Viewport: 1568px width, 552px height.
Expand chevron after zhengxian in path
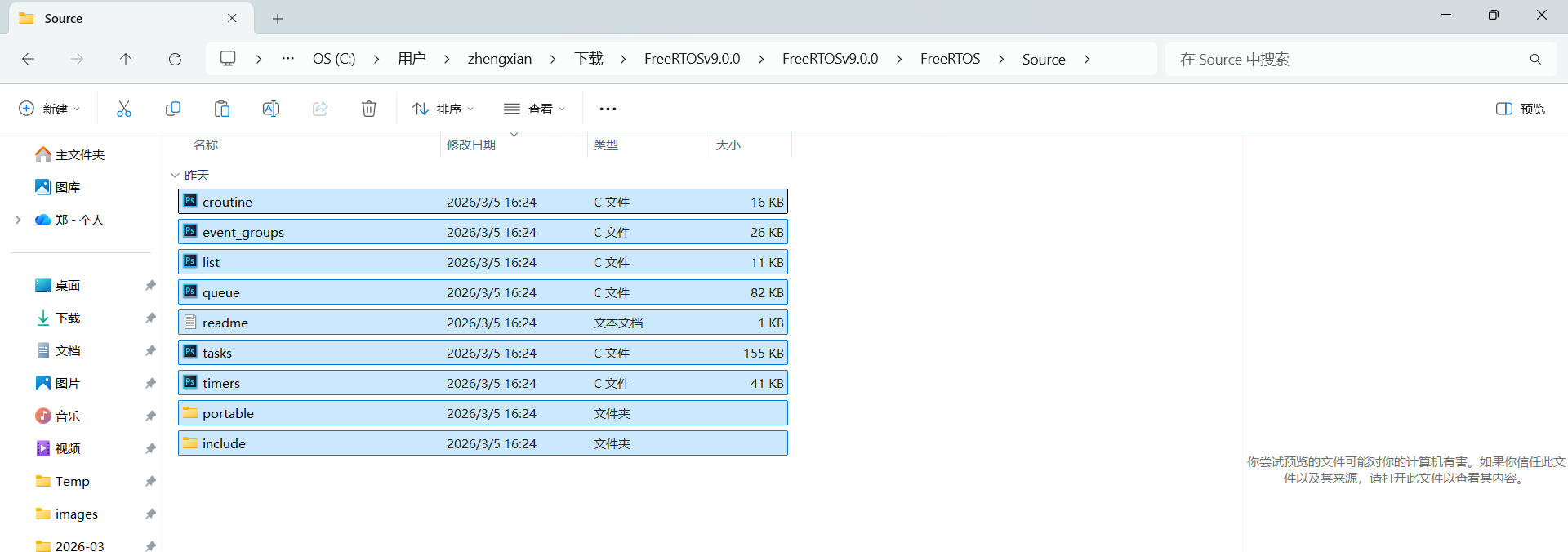coord(553,59)
